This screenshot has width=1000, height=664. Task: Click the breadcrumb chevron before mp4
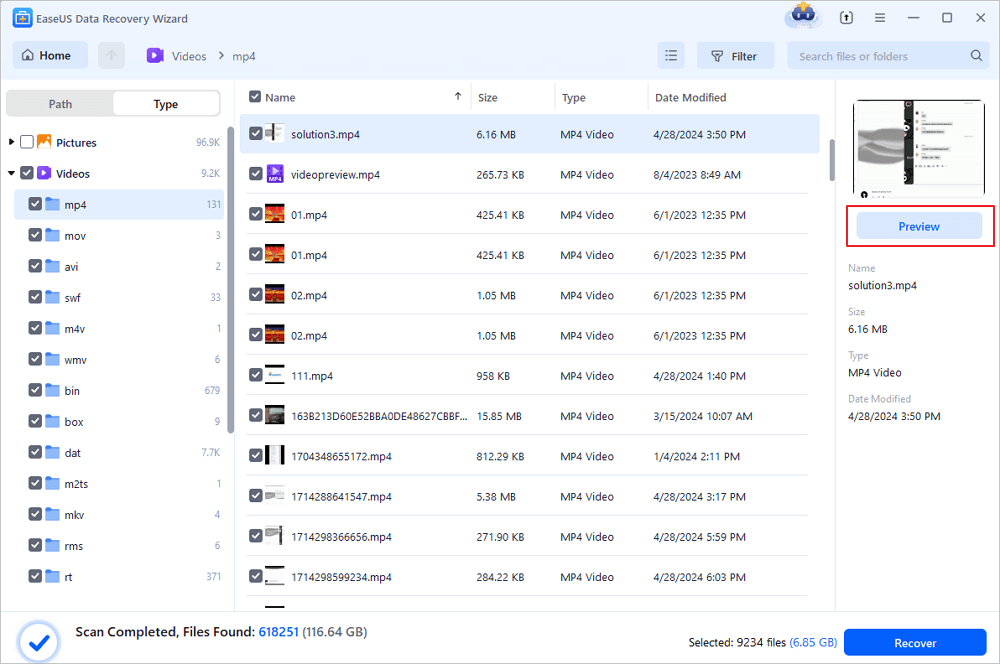[x=221, y=55]
